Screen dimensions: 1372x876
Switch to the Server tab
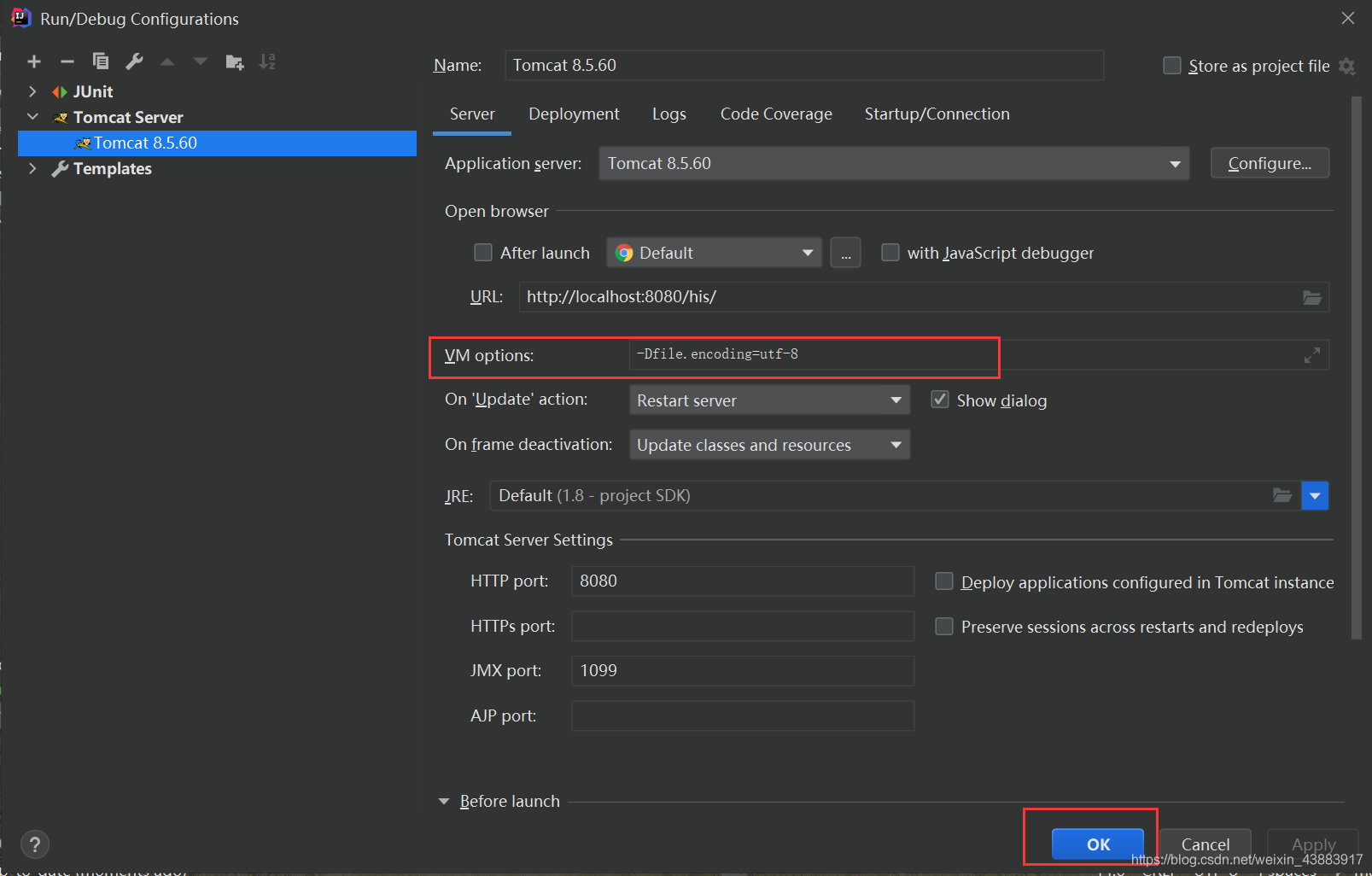(472, 114)
